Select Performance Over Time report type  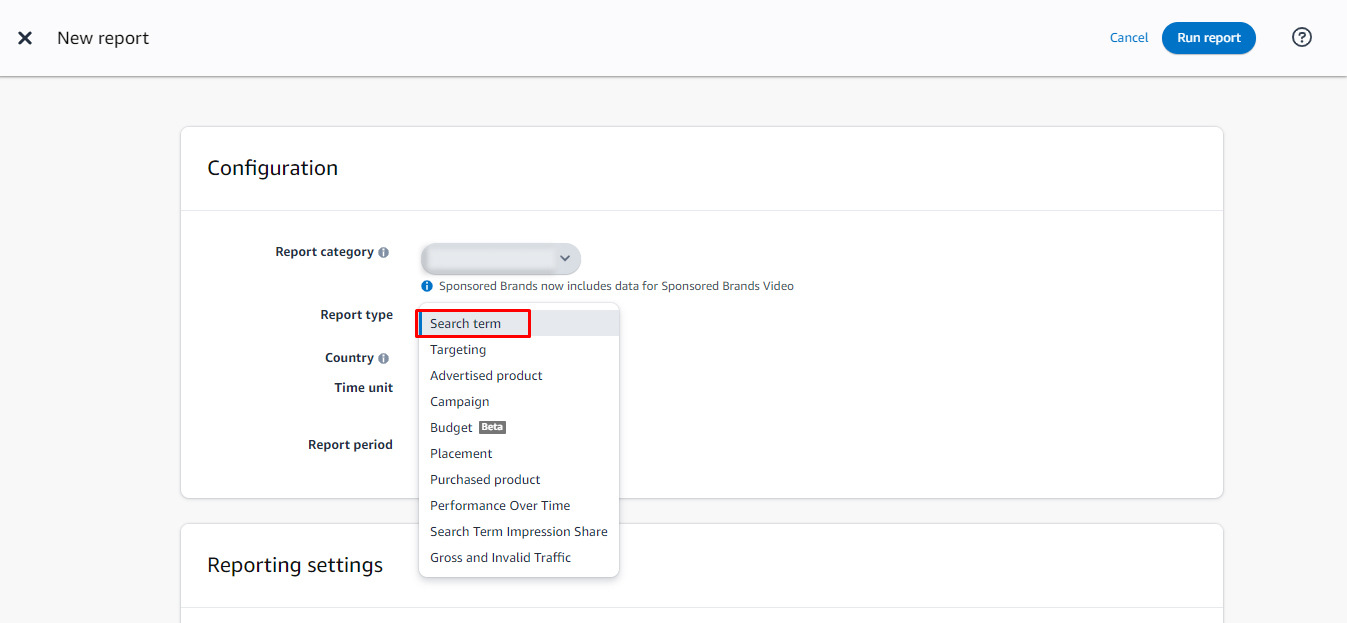[499, 505]
